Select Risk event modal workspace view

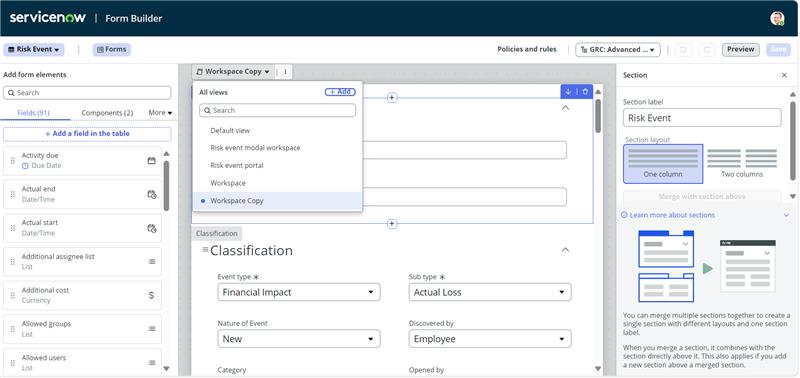point(278,148)
